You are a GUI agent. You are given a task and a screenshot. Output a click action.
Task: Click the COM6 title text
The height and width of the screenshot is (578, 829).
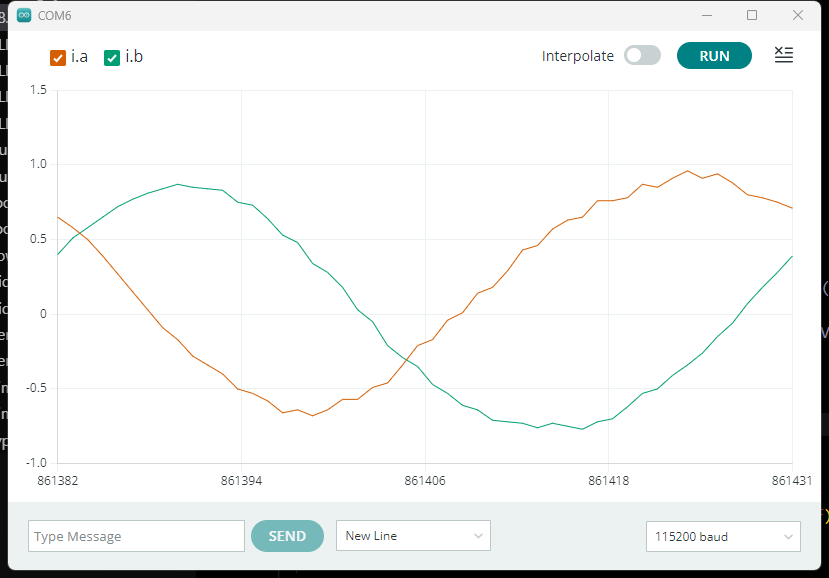point(54,16)
